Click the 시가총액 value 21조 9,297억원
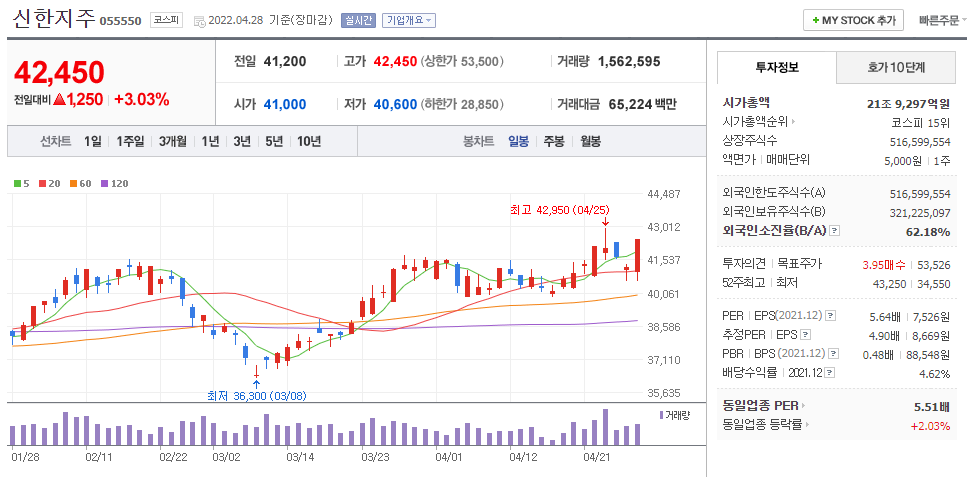Viewport: 975px width, 477px height. coord(908,104)
